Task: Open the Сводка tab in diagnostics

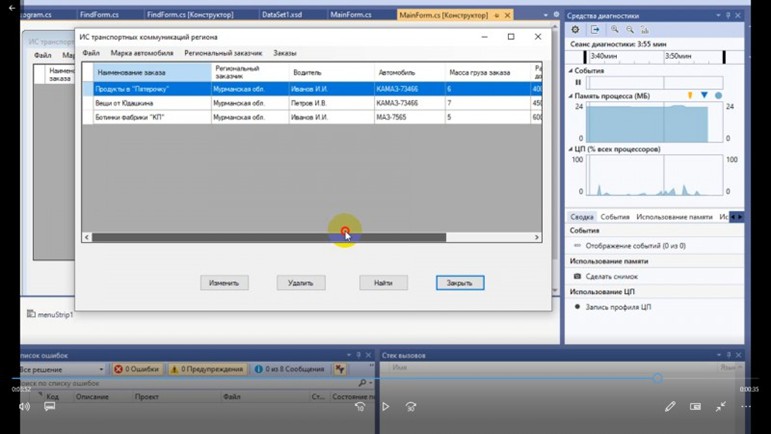Action: 582,217
